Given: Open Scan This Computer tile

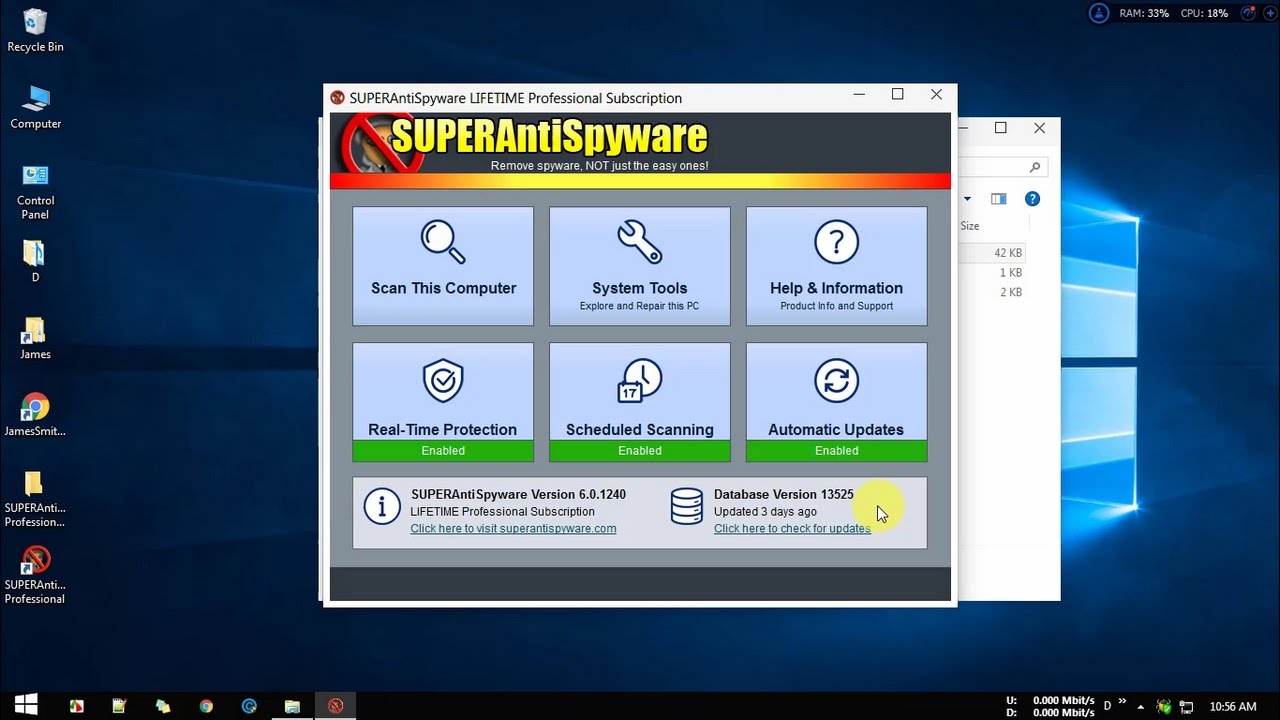Looking at the screenshot, I should tap(443, 266).
